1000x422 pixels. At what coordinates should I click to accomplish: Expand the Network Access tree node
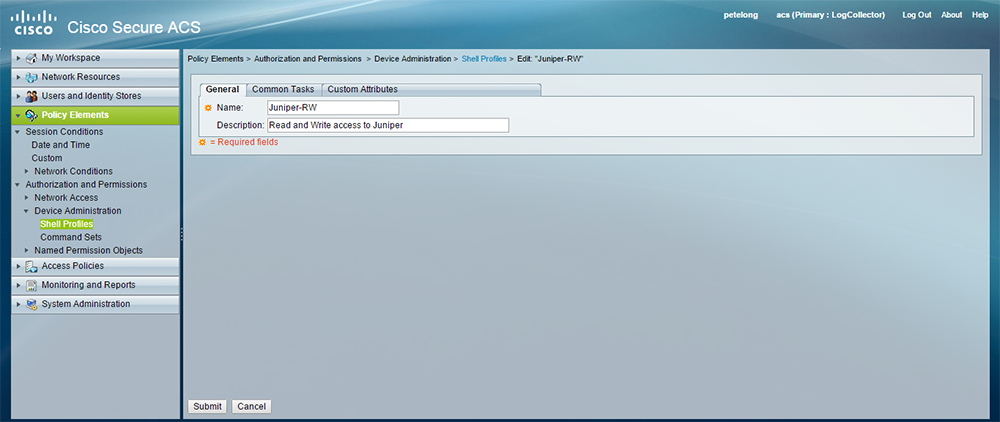[x=26, y=198]
